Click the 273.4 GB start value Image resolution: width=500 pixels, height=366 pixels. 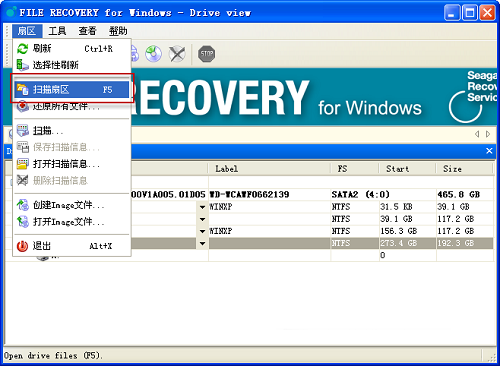tap(399, 243)
